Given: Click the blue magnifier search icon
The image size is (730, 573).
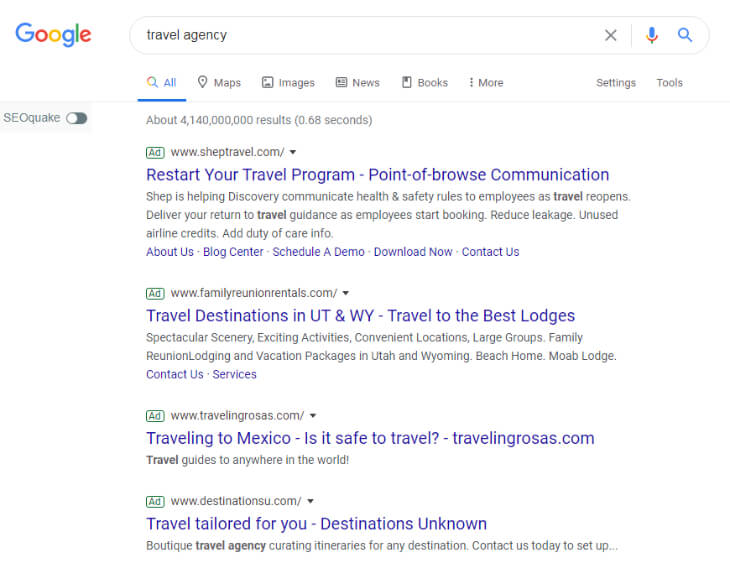Looking at the screenshot, I should tap(684, 34).
